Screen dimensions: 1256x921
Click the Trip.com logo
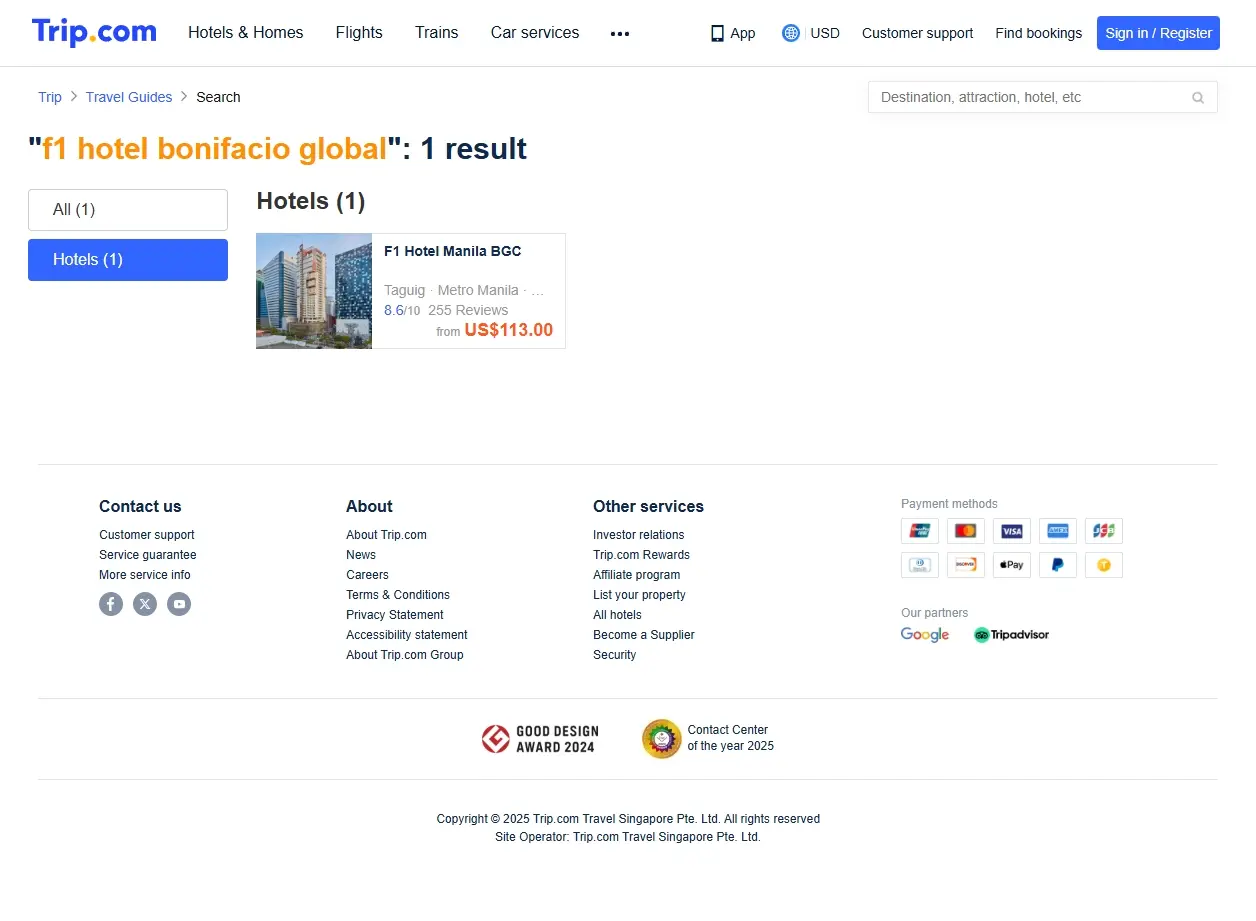[94, 33]
